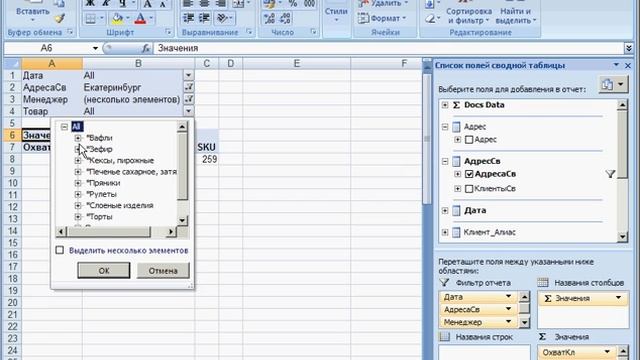640x360 pixels.
Task: Open the Name Box dropdown arrow
Action: point(95,48)
